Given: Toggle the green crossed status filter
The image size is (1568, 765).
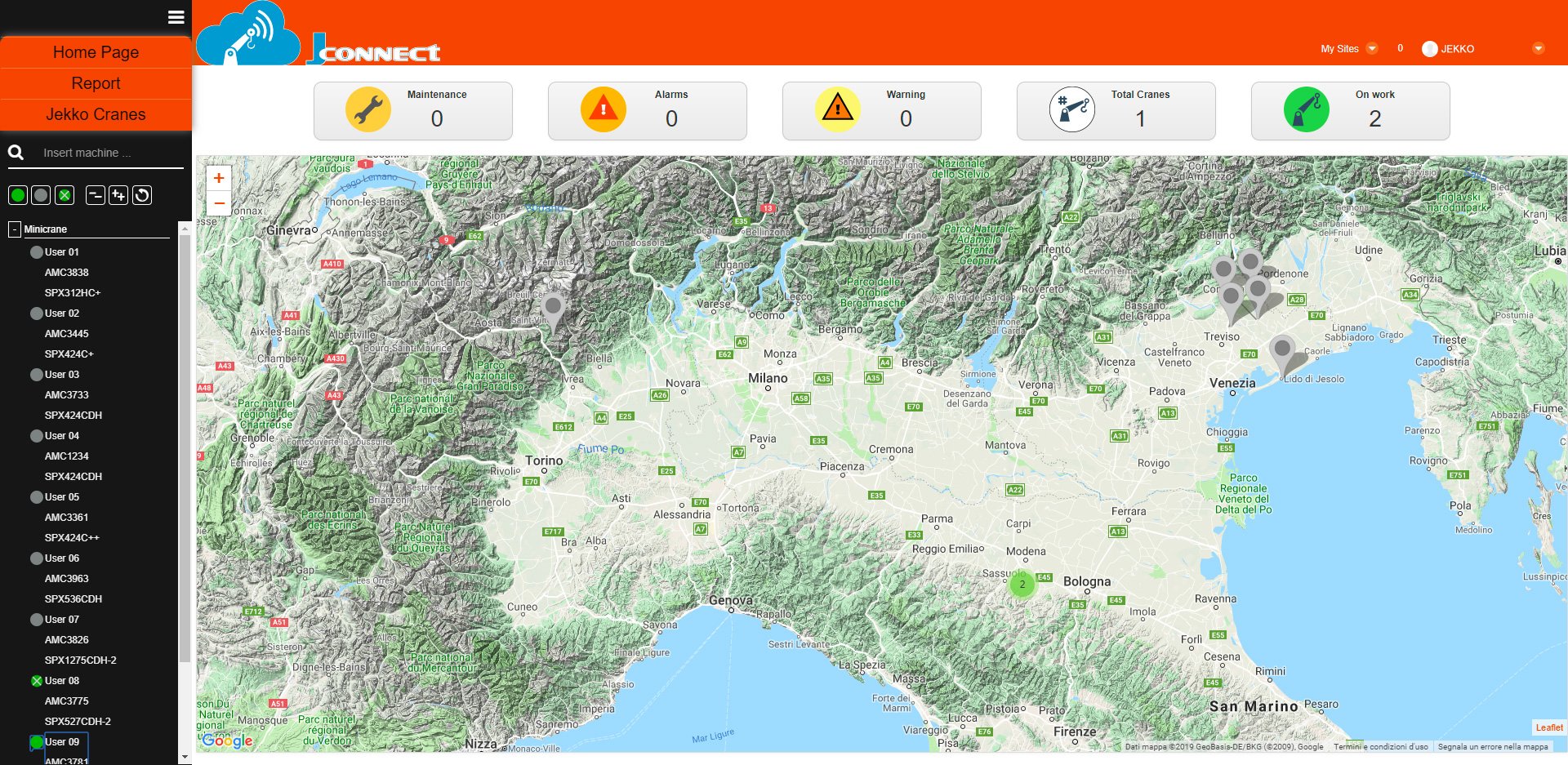Looking at the screenshot, I should [x=65, y=195].
